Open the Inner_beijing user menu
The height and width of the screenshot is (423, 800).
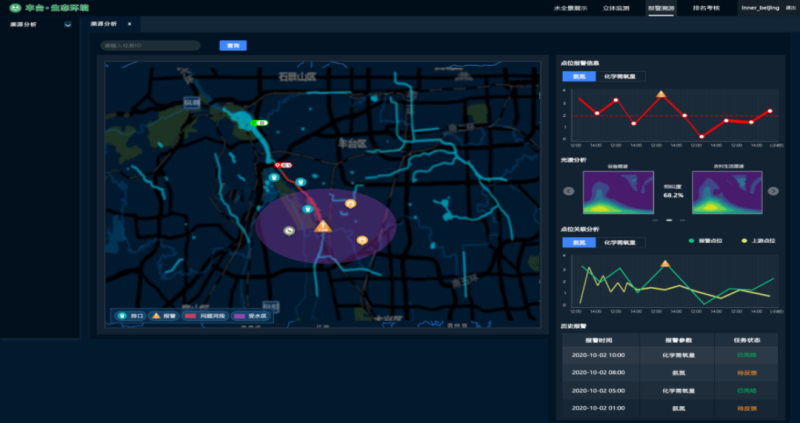(x=759, y=8)
